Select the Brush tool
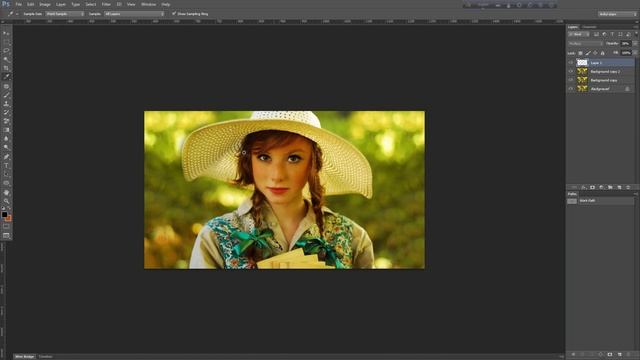The width and height of the screenshot is (640, 360). coord(6,95)
